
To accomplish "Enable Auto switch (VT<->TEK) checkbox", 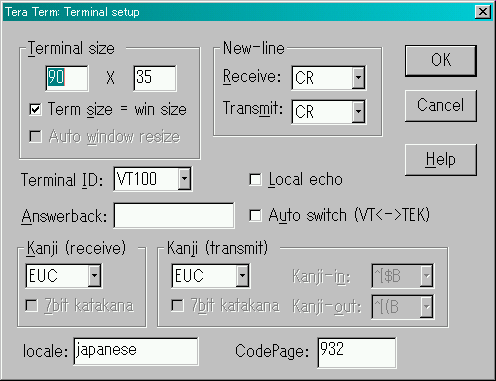I will pos(255,215).
